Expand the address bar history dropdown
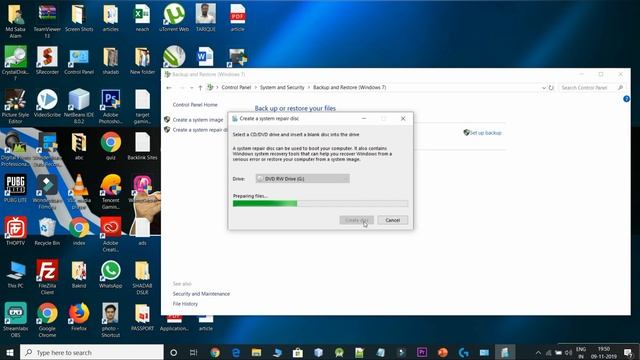Screen dimensions: 640x360 click(543, 87)
